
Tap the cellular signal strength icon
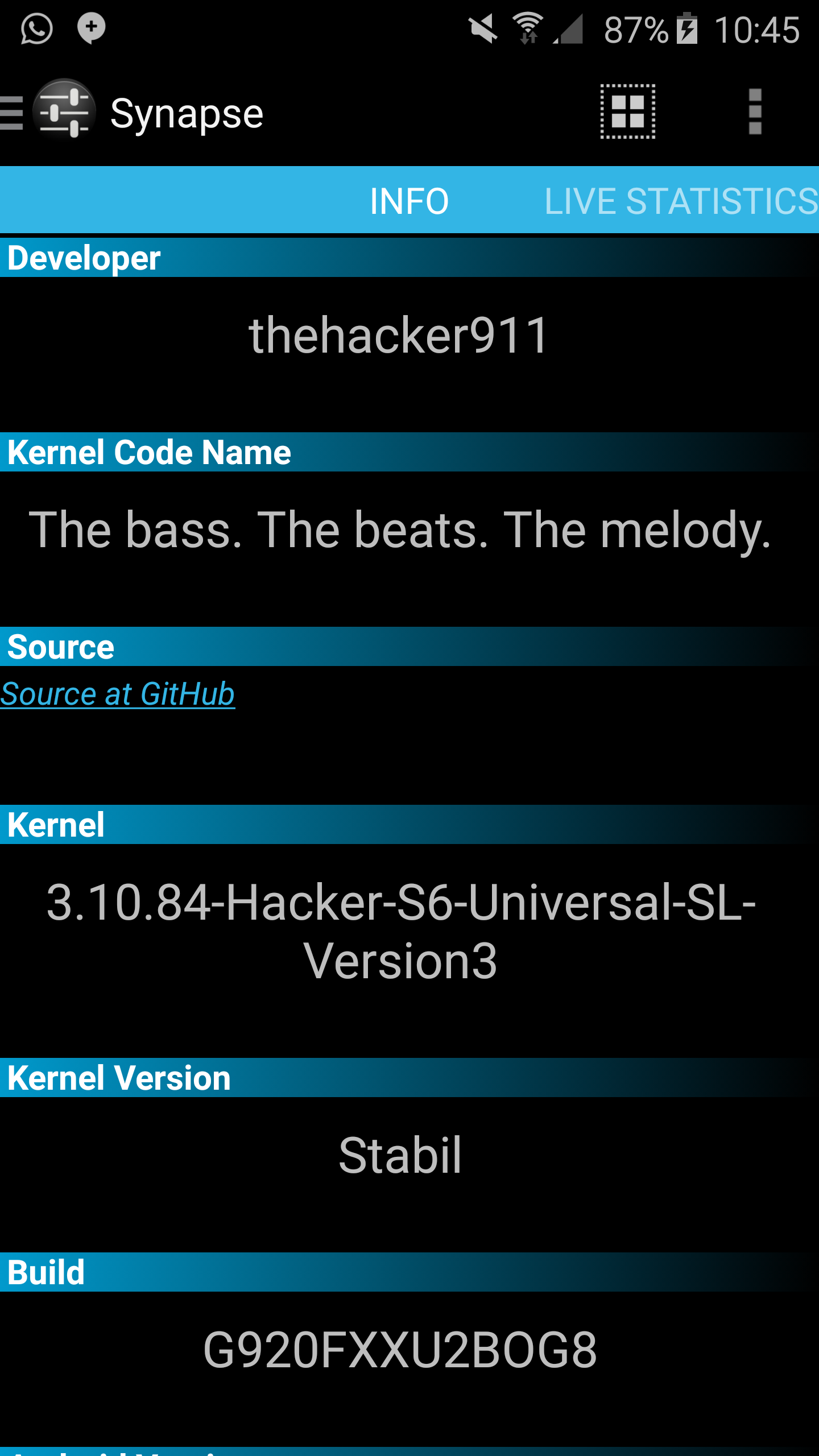[568, 29]
